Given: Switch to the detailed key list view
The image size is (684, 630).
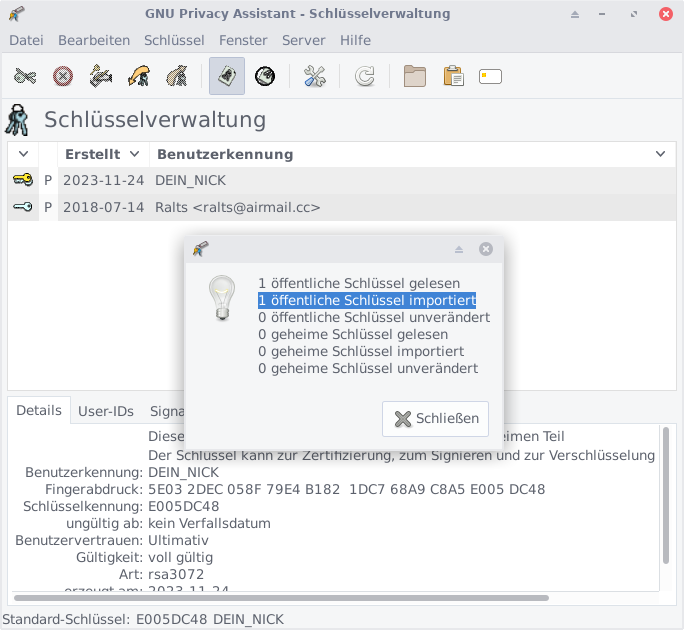Looking at the screenshot, I should coord(265,76).
